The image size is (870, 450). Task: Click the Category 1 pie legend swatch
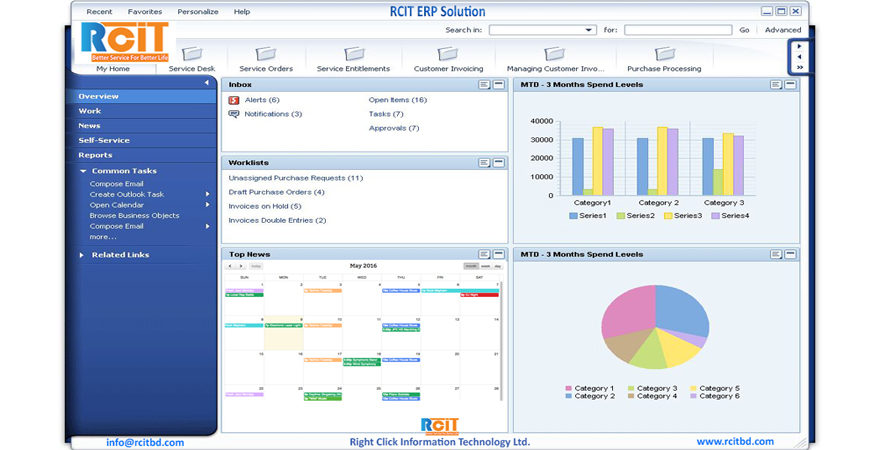[x=568, y=388]
